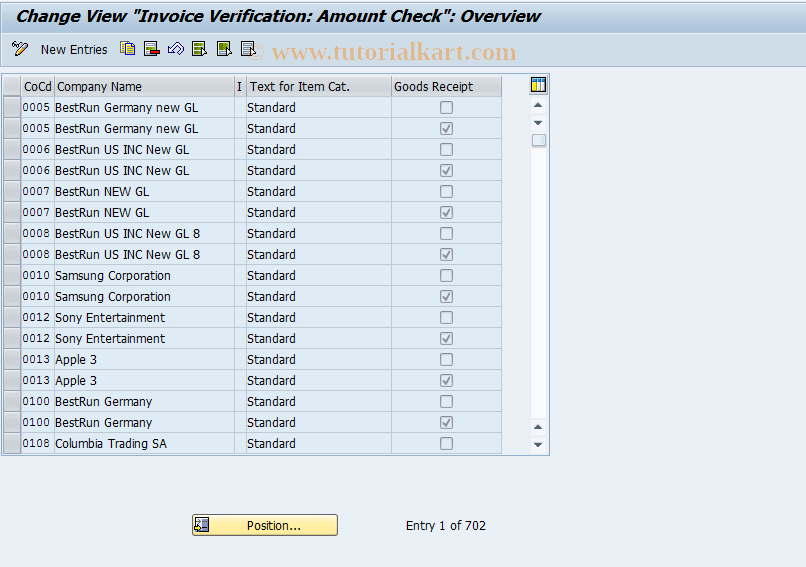Image resolution: width=806 pixels, height=567 pixels.
Task: Click the bottom-most scroll down arrow
Action: 538,445
